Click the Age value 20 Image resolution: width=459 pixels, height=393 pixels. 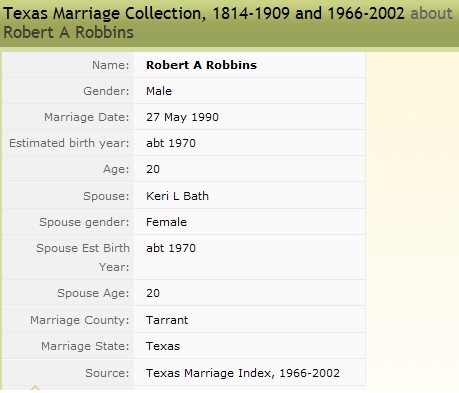coord(153,169)
